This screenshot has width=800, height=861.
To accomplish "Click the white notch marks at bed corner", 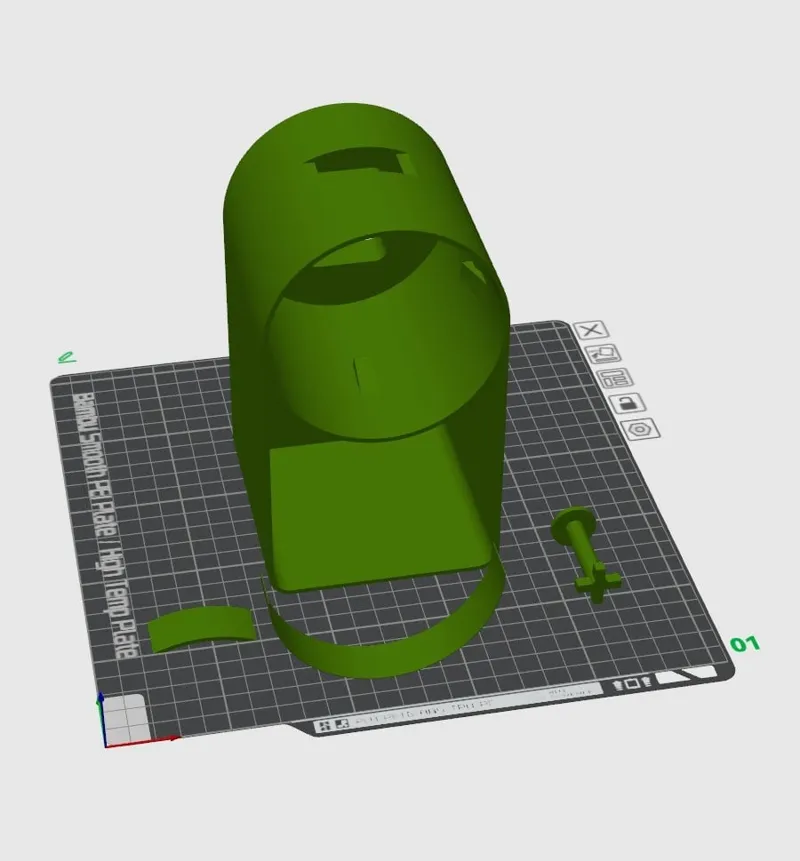I will 688,675.
